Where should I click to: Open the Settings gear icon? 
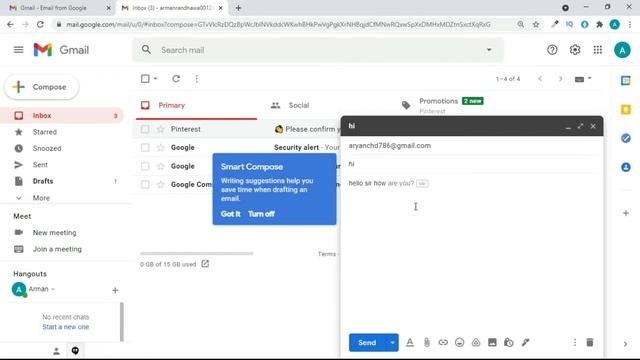[x=575, y=50]
